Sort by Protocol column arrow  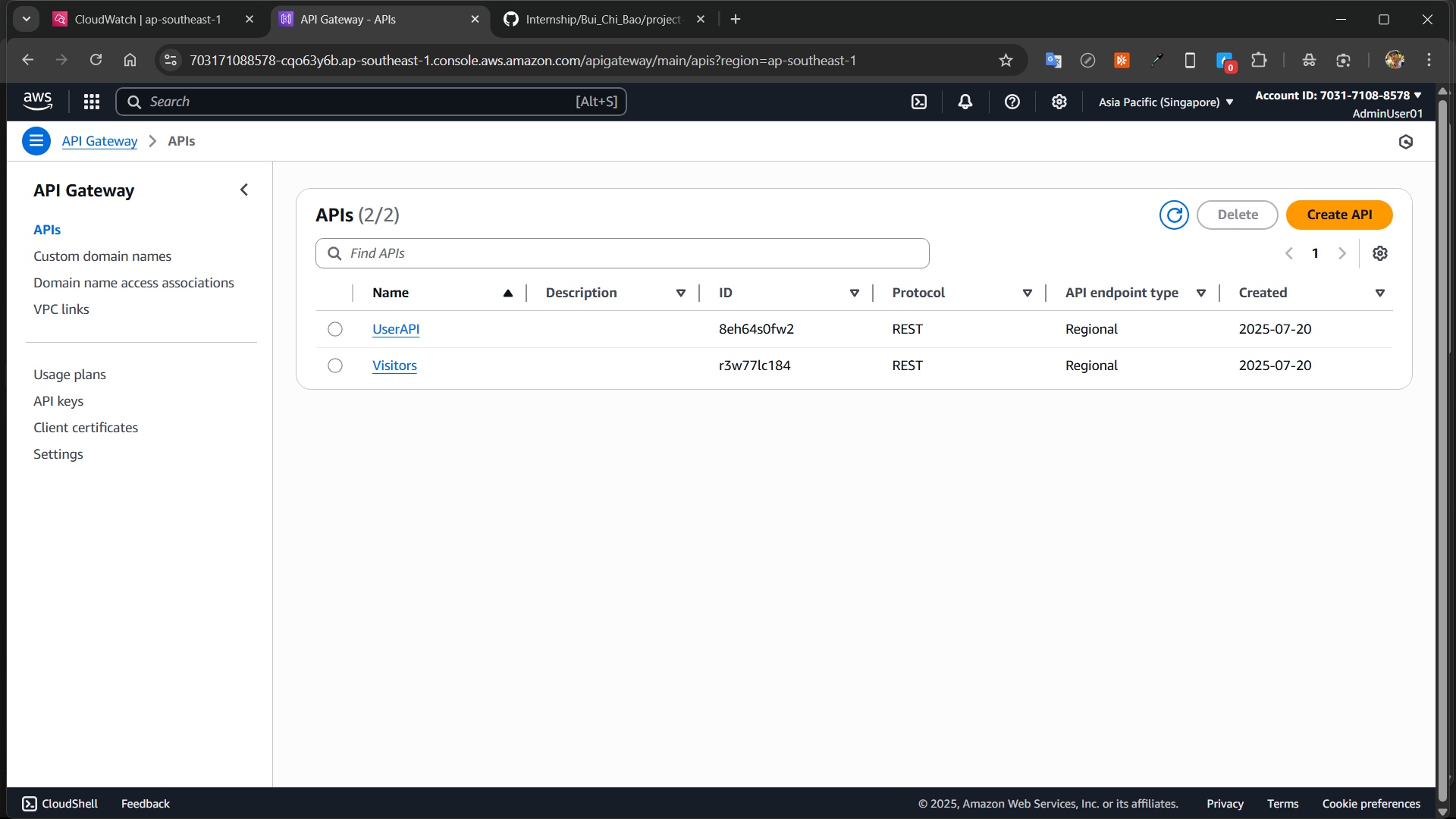[x=1028, y=293]
